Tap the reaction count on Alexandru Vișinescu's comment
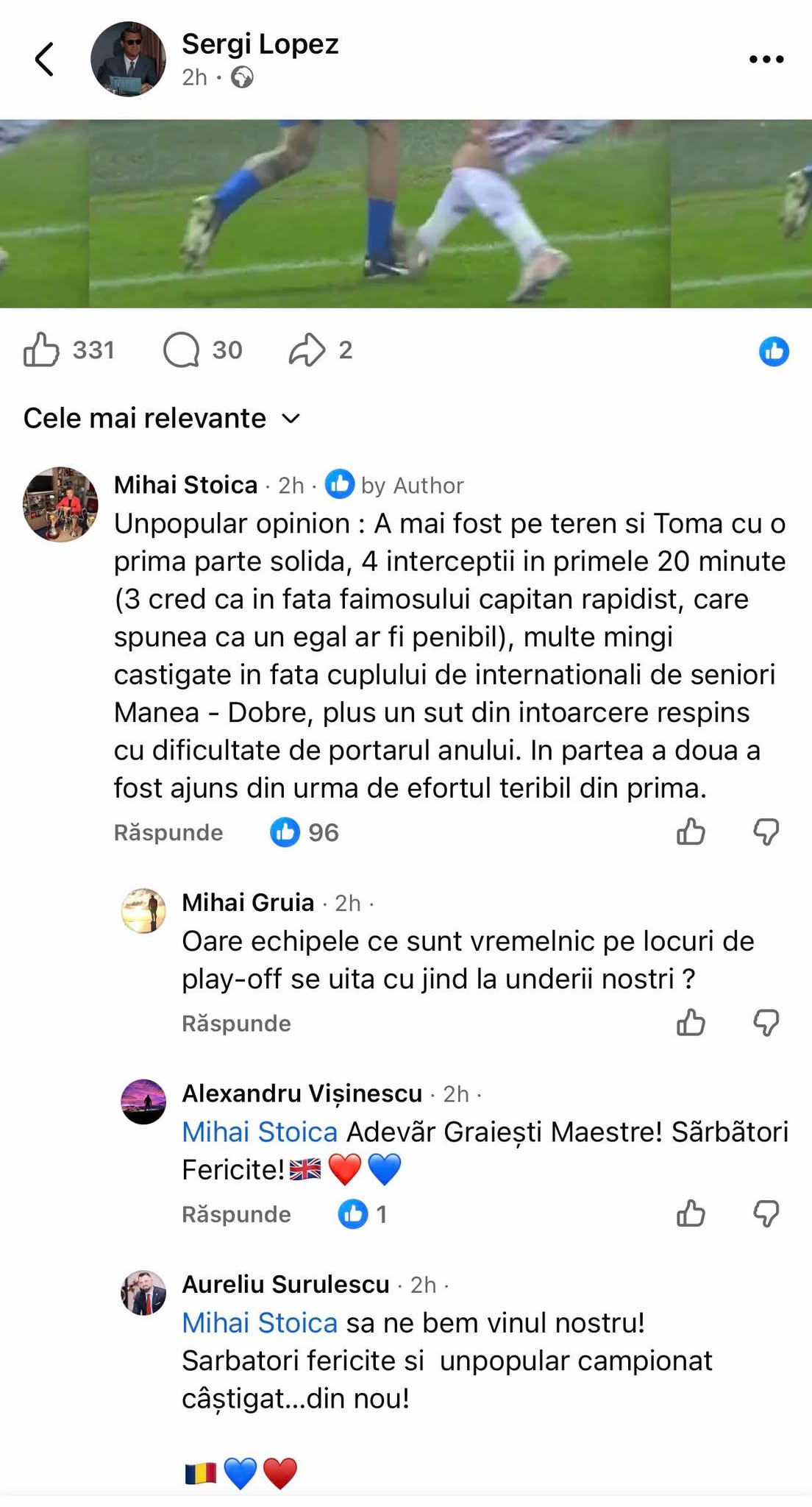The width and height of the screenshot is (812, 1507). click(363, 1214)
